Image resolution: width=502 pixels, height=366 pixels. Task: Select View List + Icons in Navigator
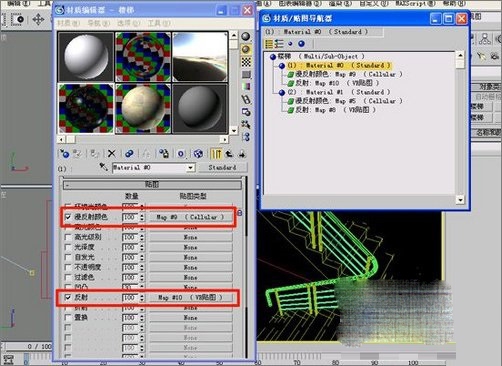pyautogui.click(x=279, y=44)
